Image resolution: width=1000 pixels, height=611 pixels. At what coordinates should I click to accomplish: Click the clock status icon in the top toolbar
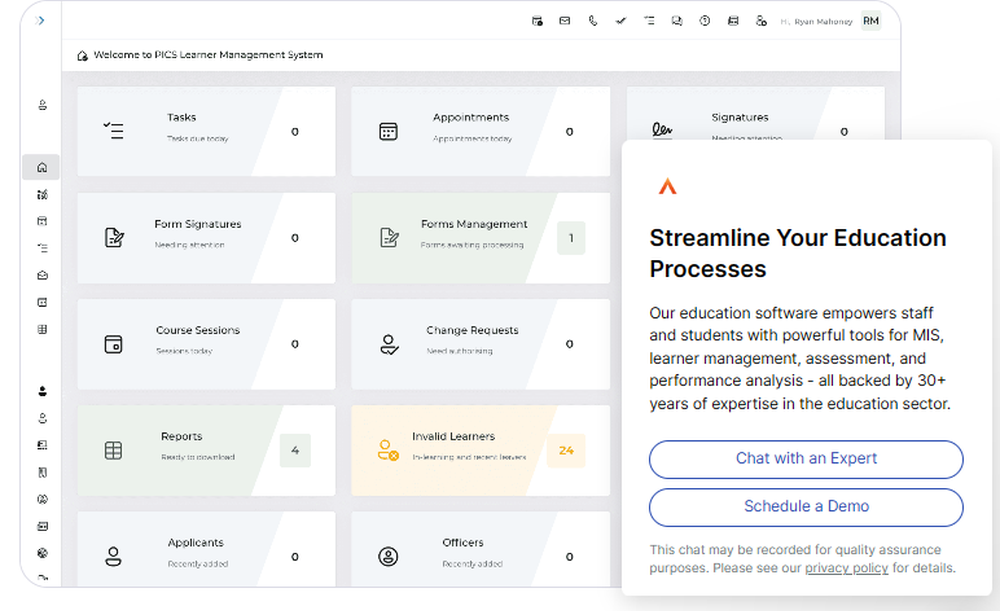point(703,20)
